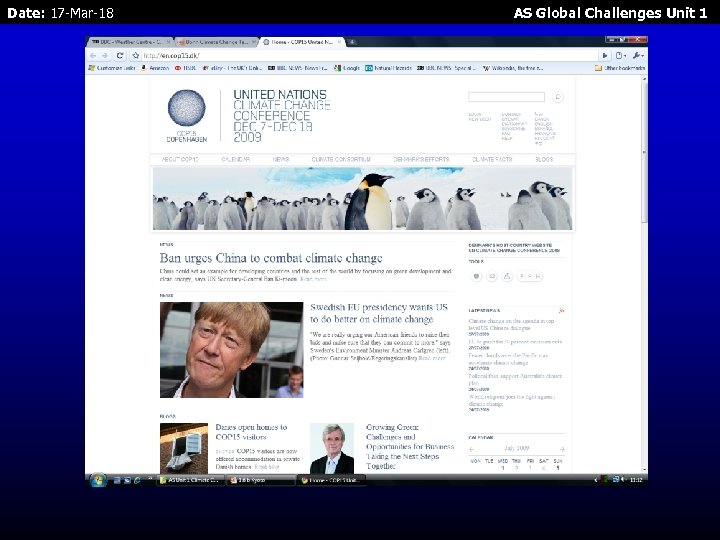Close the Home - COP15 tab
720x540 pixels.
click(339, 42)
